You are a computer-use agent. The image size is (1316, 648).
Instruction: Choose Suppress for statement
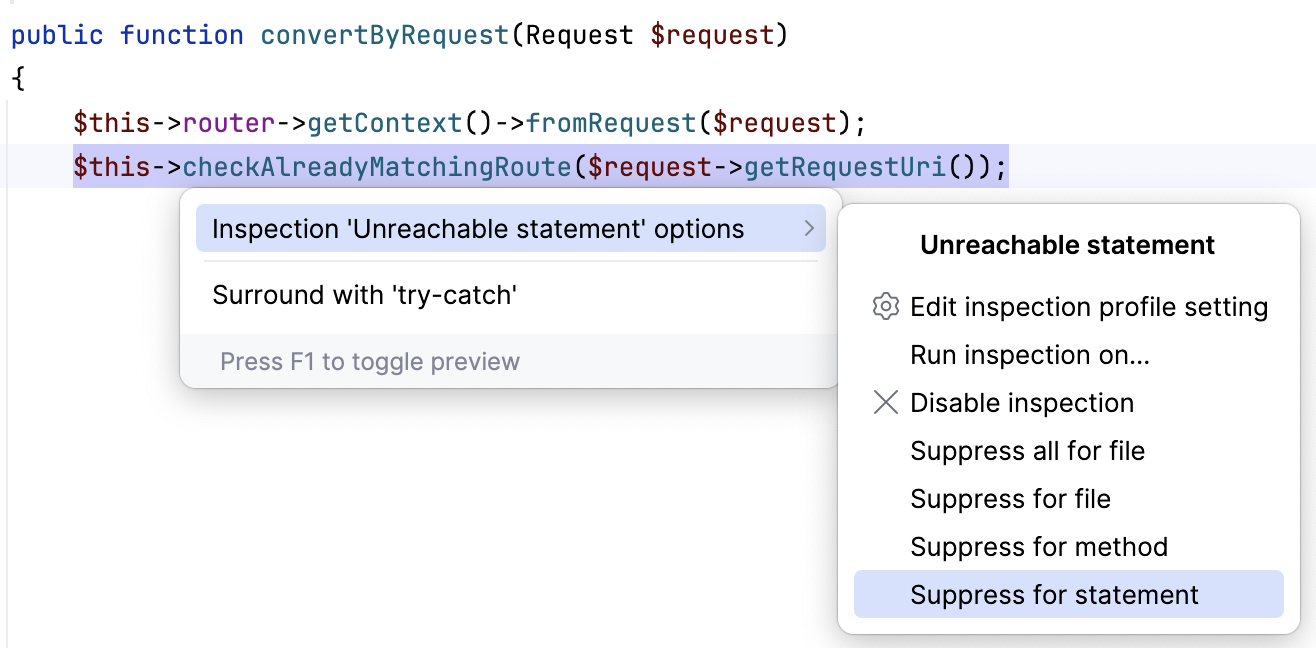1054,595
